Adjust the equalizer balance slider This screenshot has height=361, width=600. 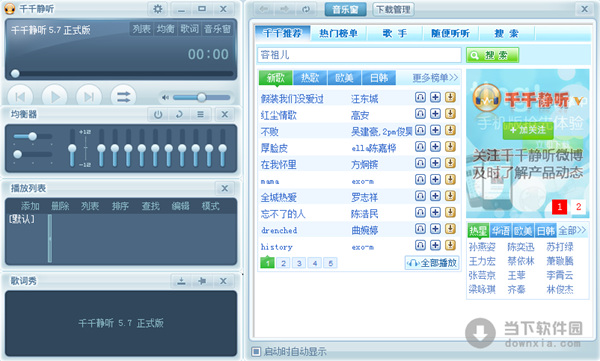(x=33, y=136)
